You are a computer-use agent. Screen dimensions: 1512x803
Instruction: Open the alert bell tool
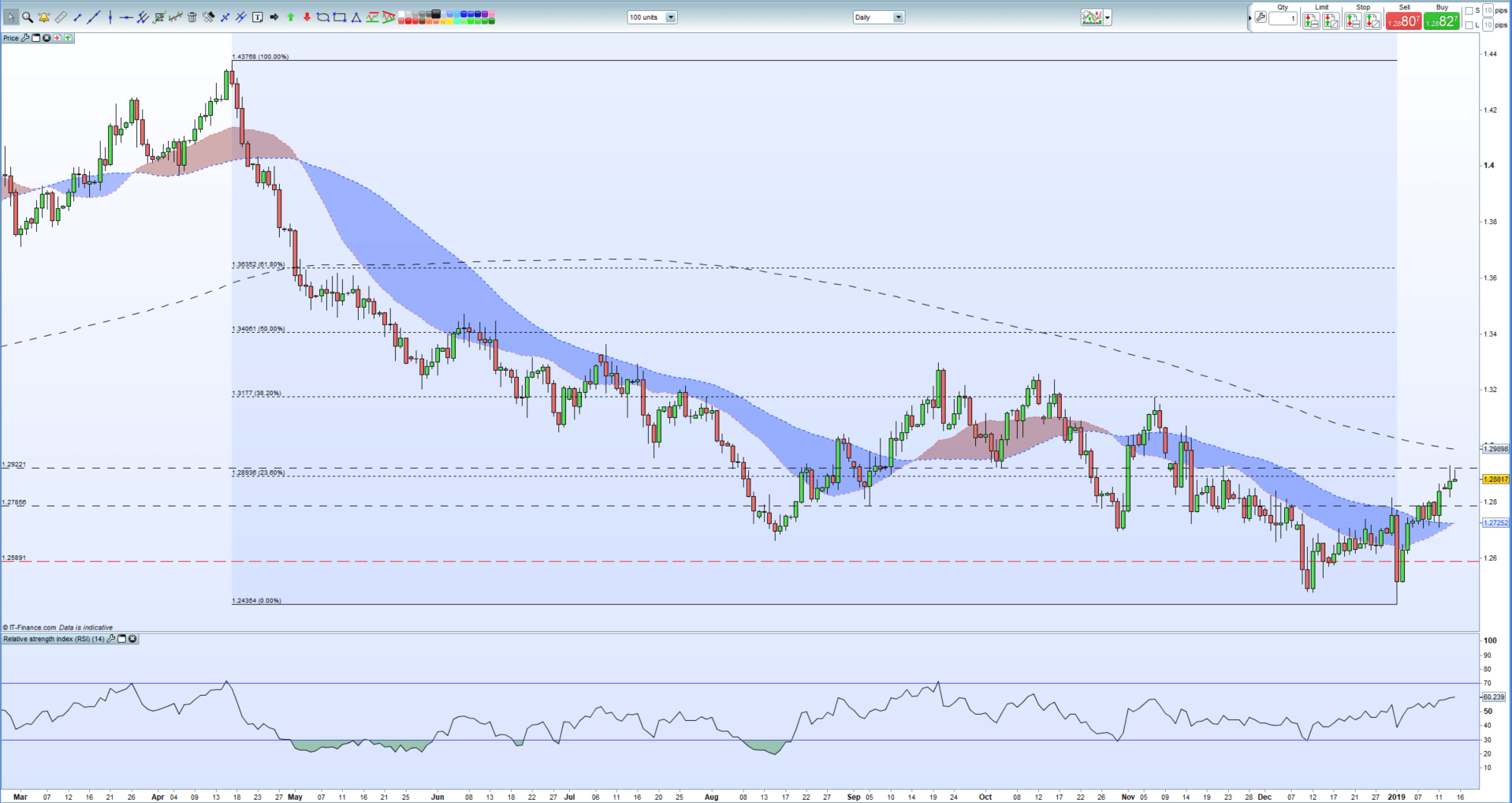click(x=44, y=17)
